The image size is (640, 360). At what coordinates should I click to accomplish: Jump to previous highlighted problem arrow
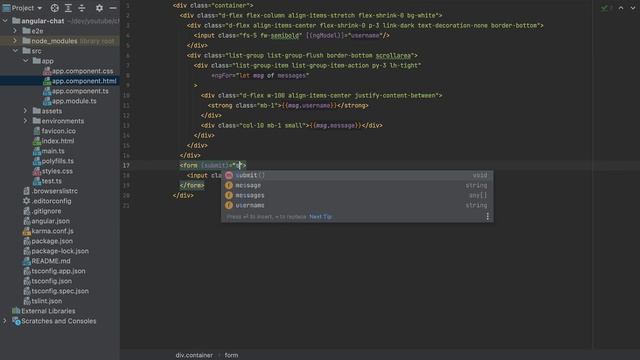pyautogui.click(x=621, y=8)
